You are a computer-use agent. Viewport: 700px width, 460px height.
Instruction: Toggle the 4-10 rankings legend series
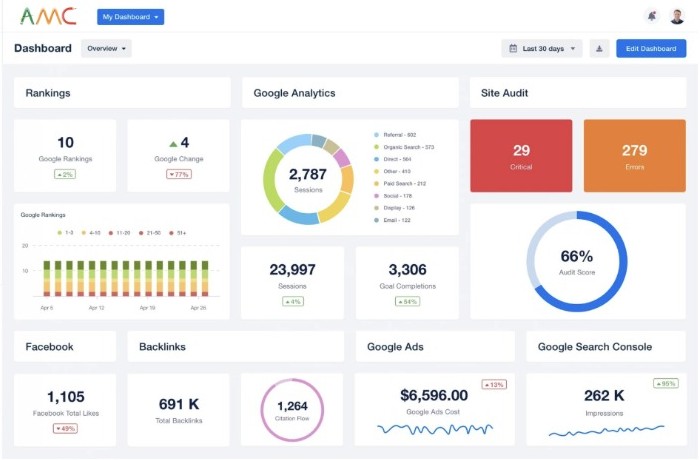coord(91,233)
